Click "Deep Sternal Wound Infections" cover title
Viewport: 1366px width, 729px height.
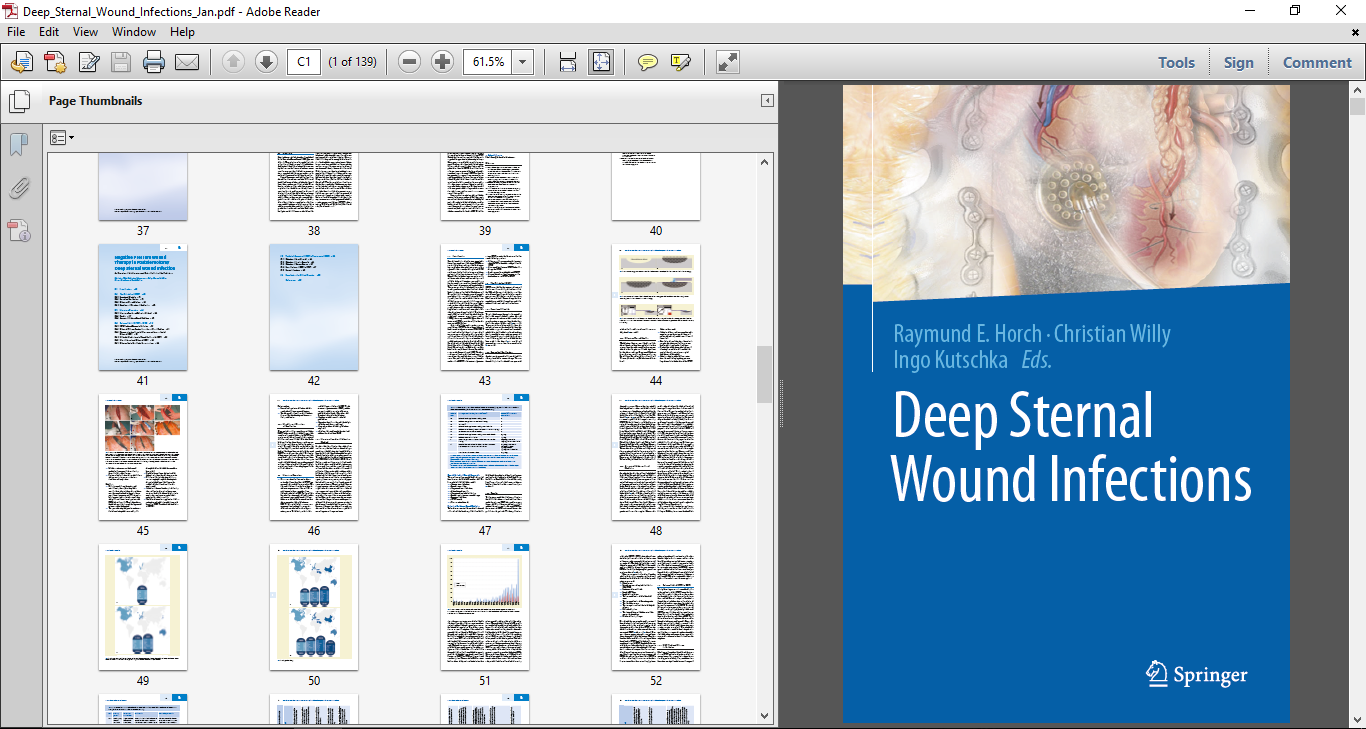pyautogui.click(x=1071, y=447)
